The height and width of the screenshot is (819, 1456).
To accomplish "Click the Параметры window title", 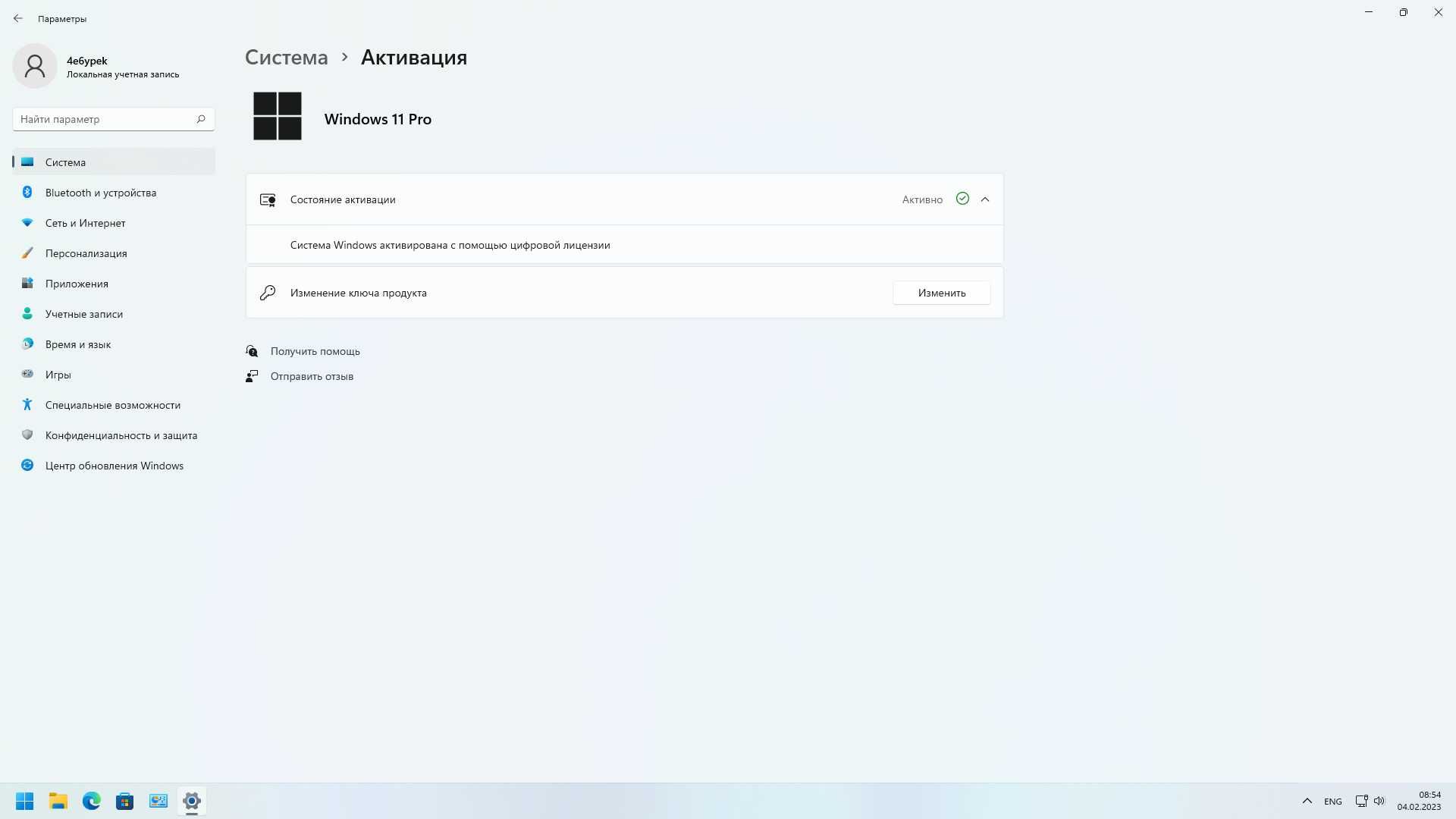I will pos(62,18).
